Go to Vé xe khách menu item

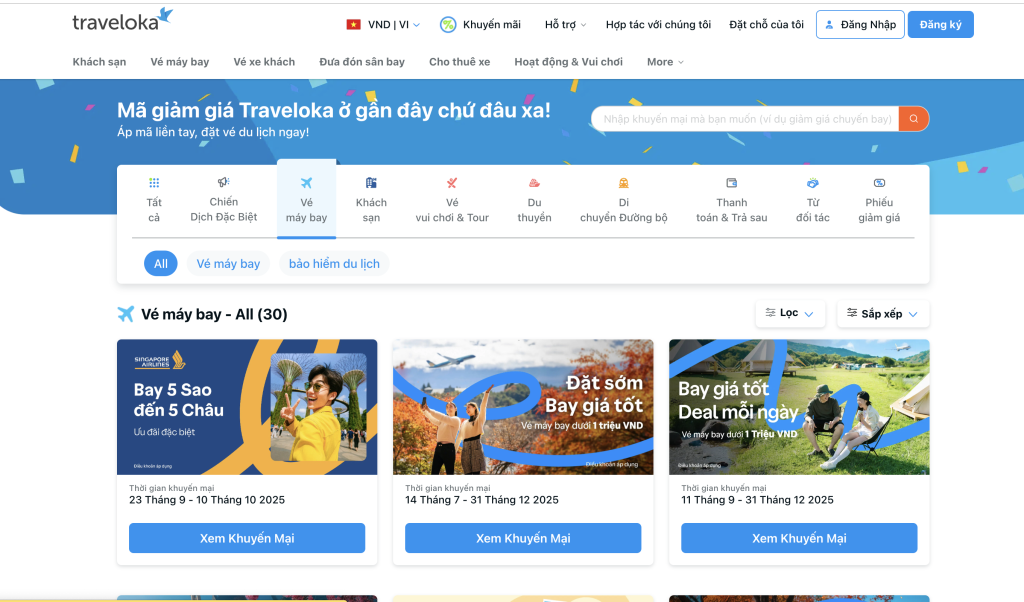(264, 62)
